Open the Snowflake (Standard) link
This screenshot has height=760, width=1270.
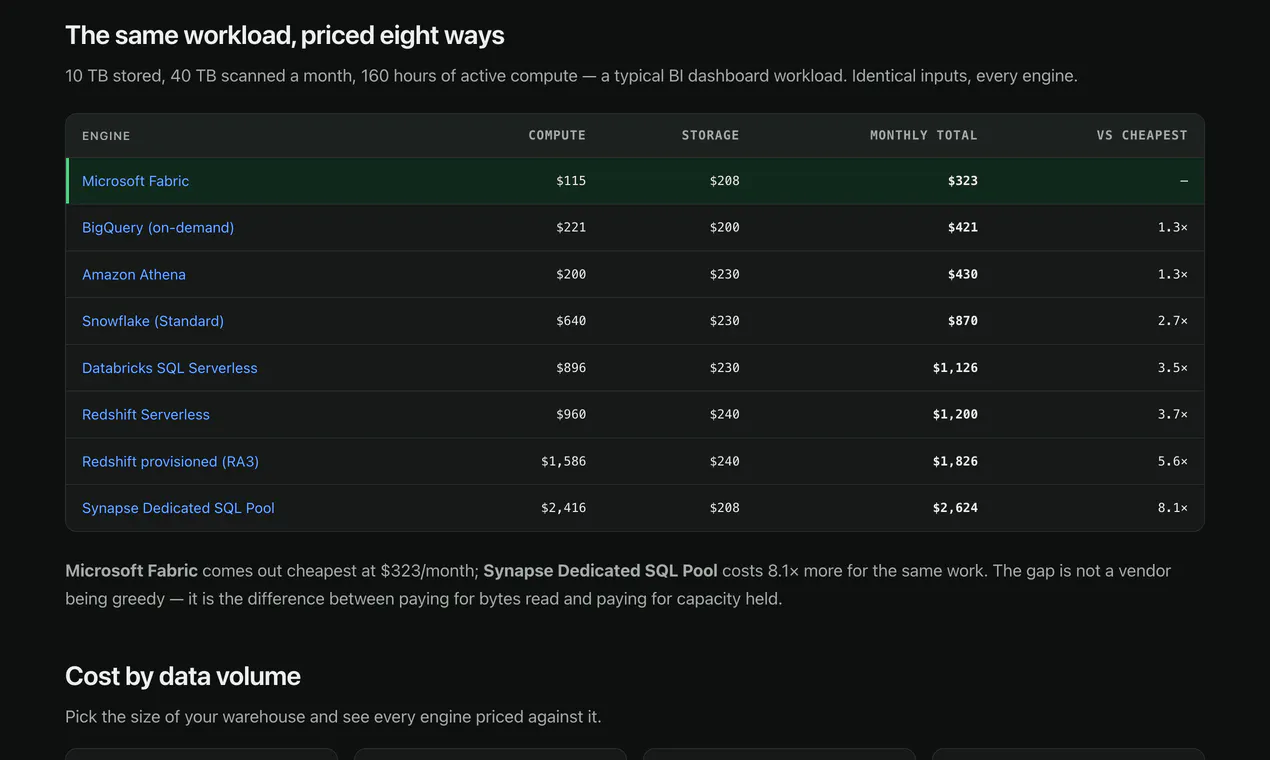153,321
